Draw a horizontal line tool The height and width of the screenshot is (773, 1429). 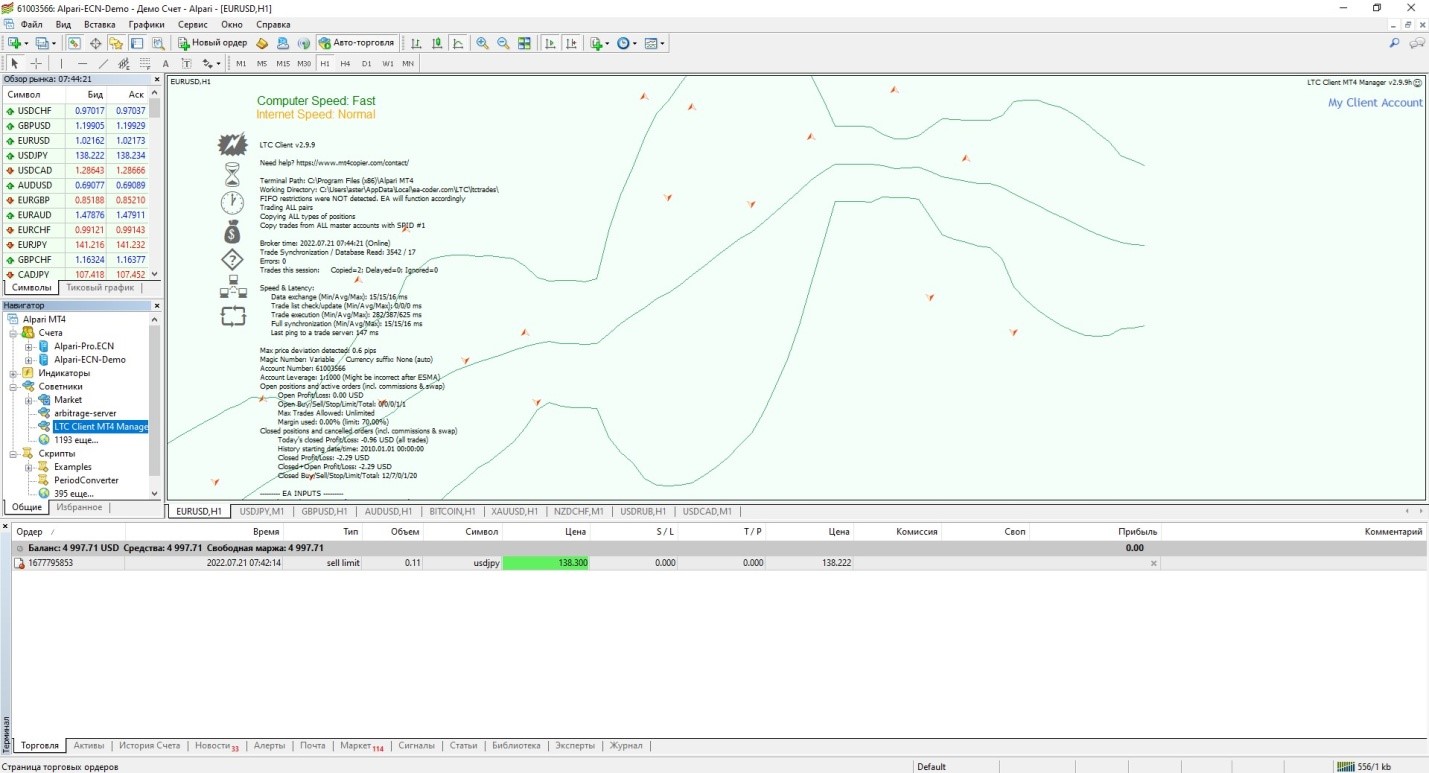coord(82,63)
